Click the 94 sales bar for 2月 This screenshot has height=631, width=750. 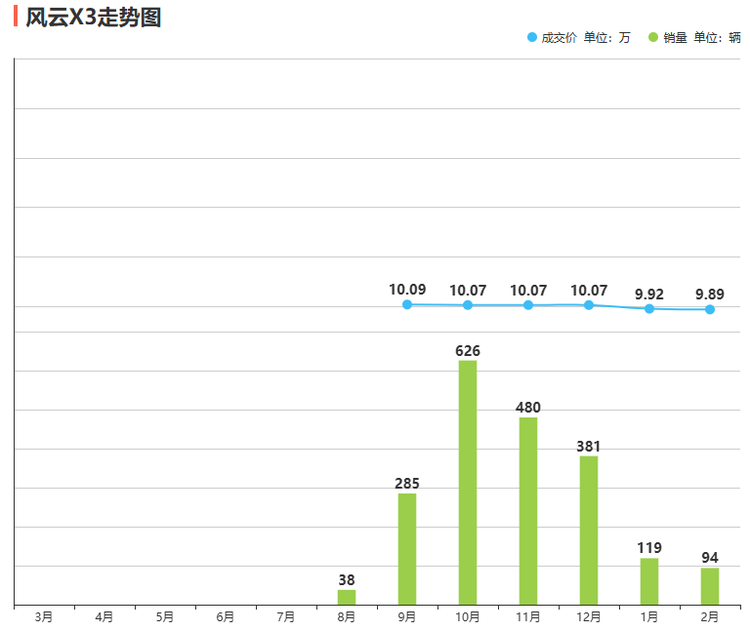click(x=710, y=586)
